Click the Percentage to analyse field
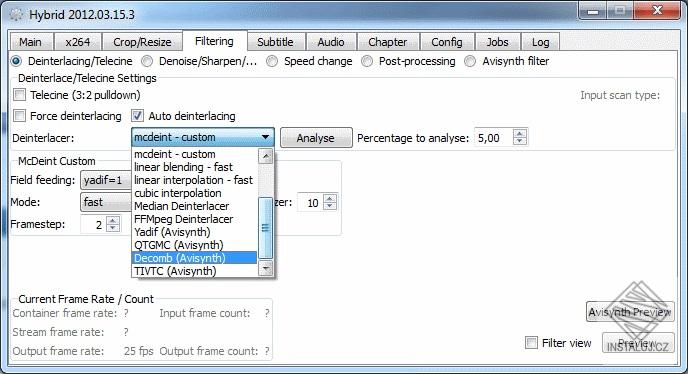 (x=494, y=138)
